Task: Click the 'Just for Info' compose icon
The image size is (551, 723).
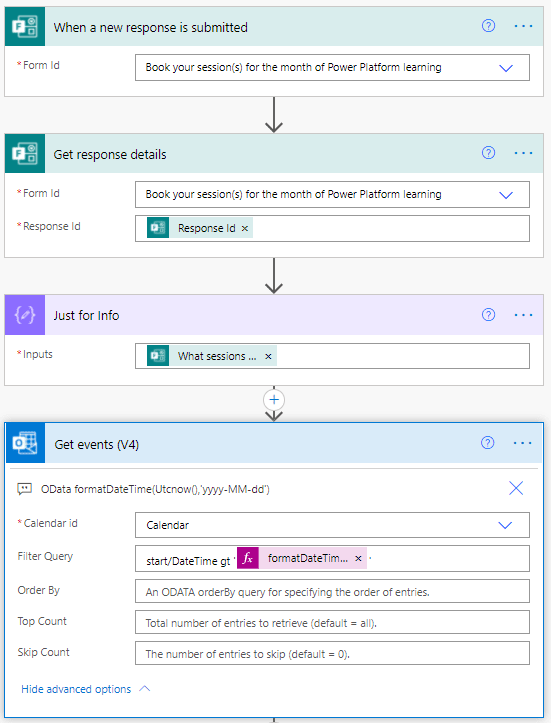Action: [25, 315]
